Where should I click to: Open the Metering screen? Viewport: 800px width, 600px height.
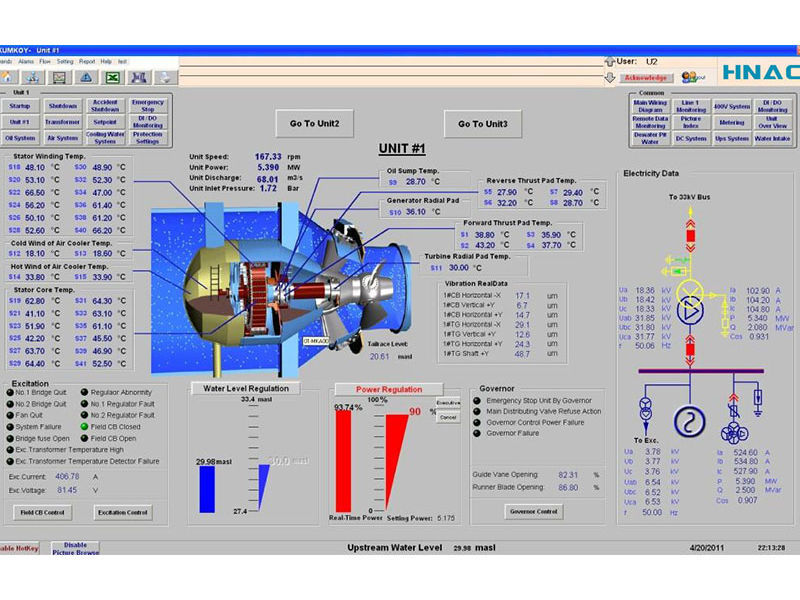731,122
